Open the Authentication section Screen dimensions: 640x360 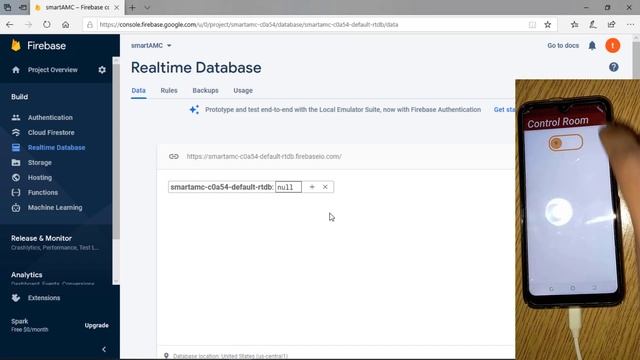[50, 118]
